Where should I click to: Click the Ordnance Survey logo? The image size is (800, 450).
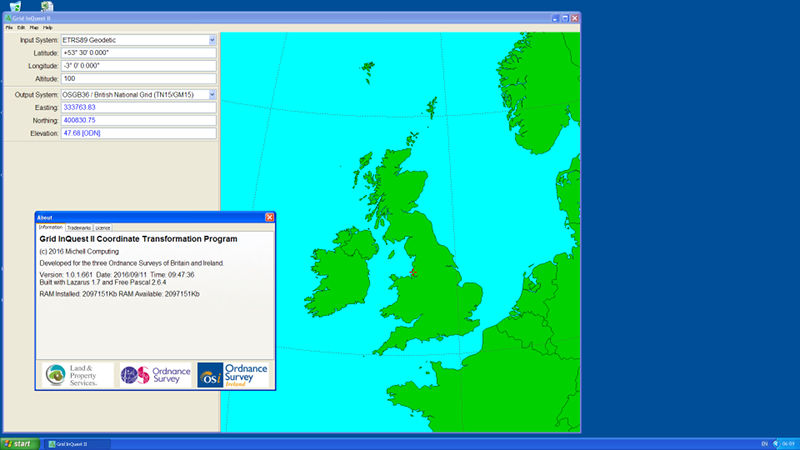(x=153, y=375)
